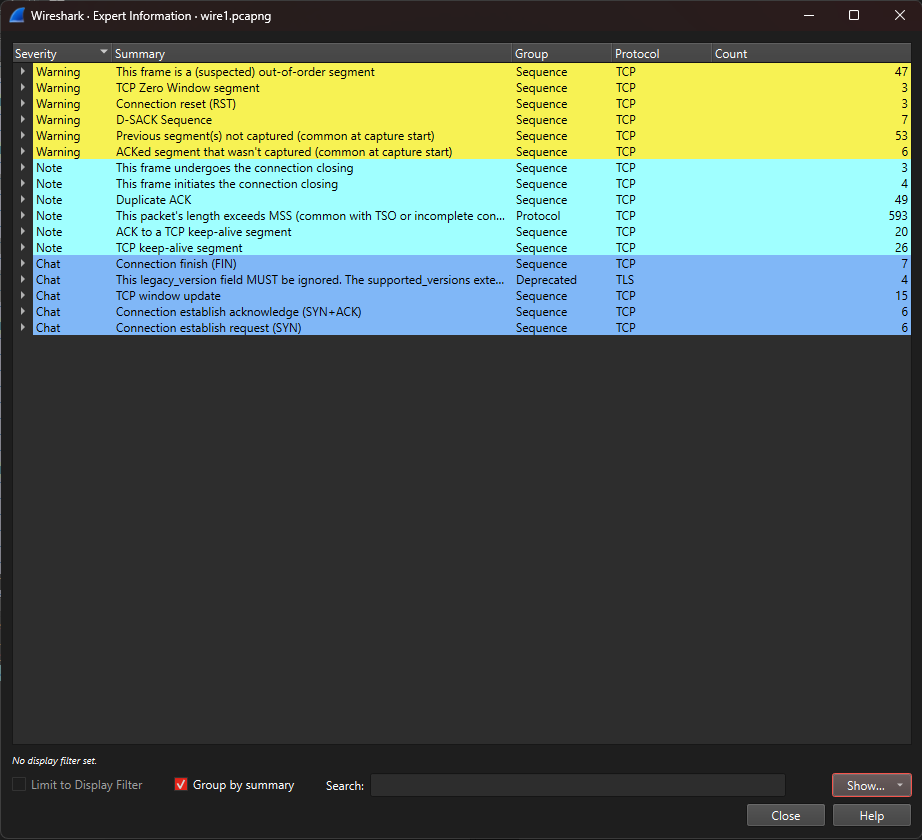Image resolution: width=922 pixels, height=840 pixels.
Task: Click the count value 26
Action: 901,247
